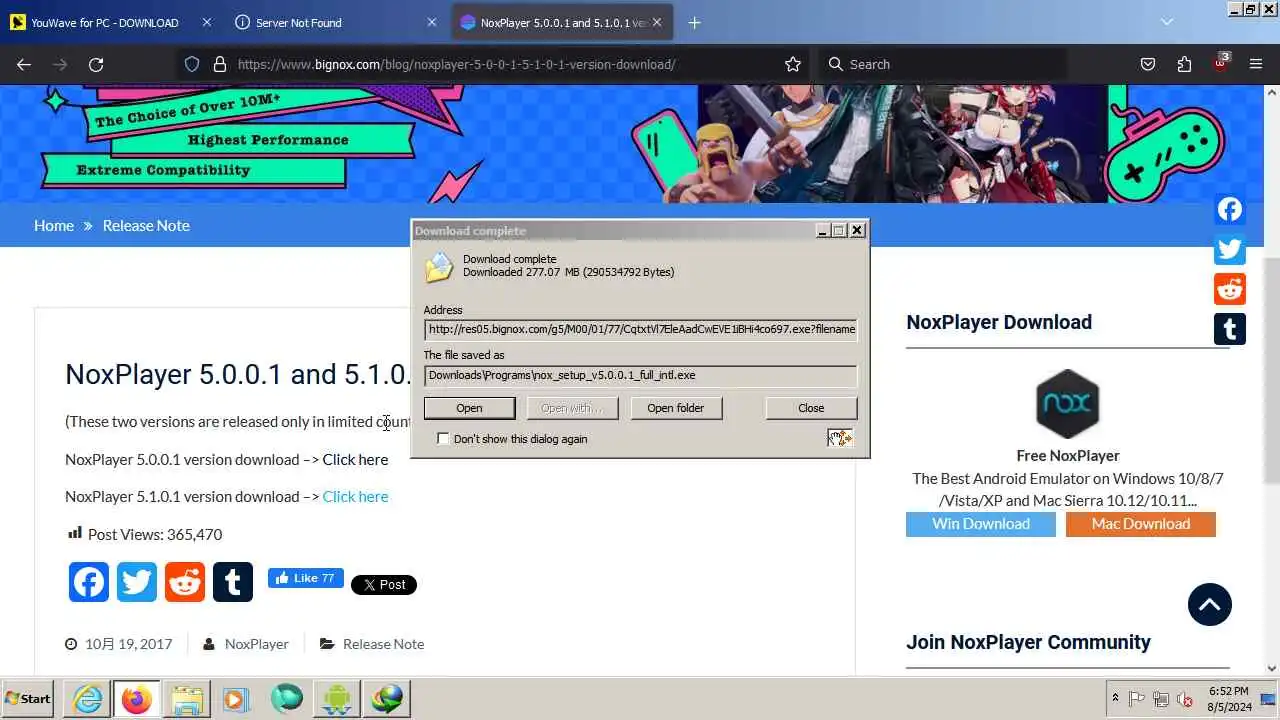
Task: Bookmark this page with the star icon
Action: 793,64
